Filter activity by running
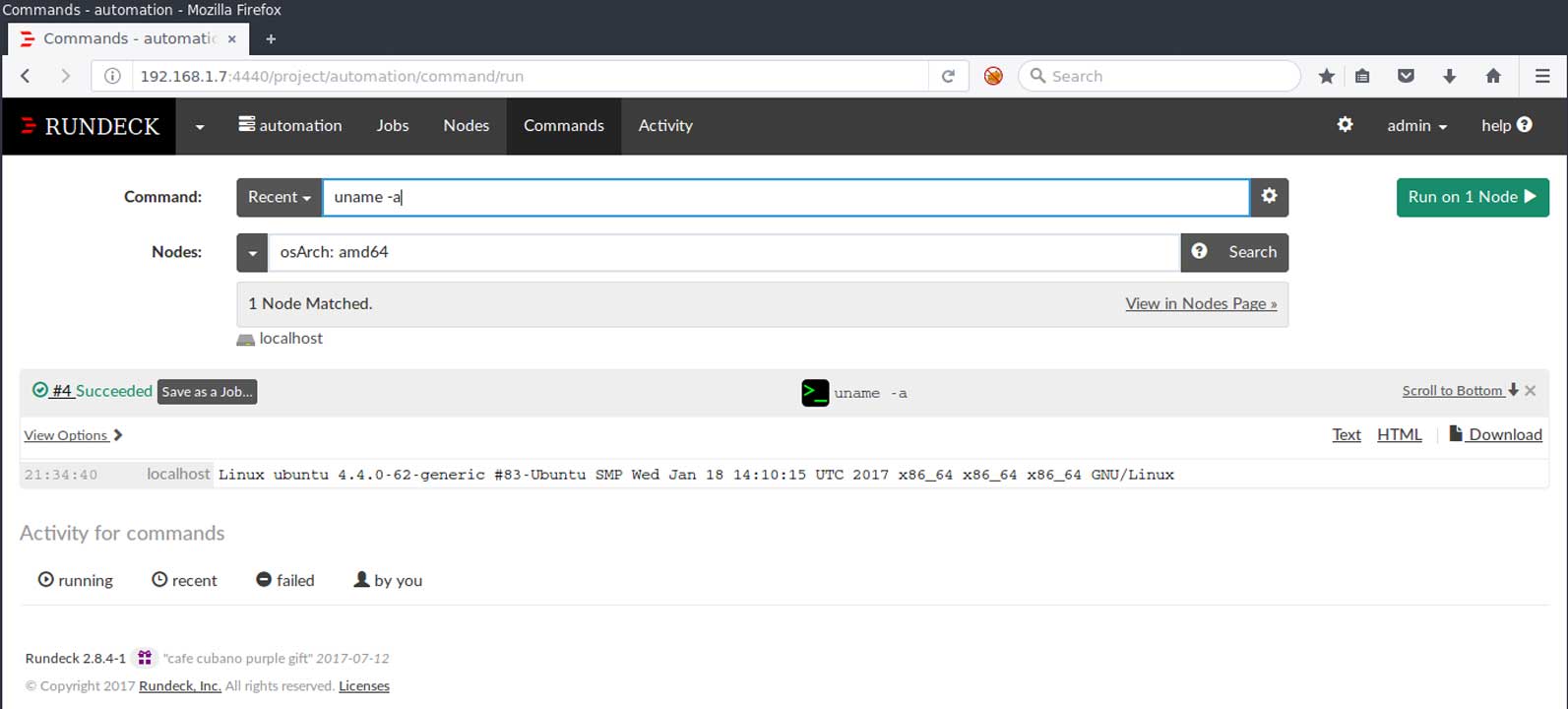The width and height of the screenshot is (1568, 709). (76, 580)
